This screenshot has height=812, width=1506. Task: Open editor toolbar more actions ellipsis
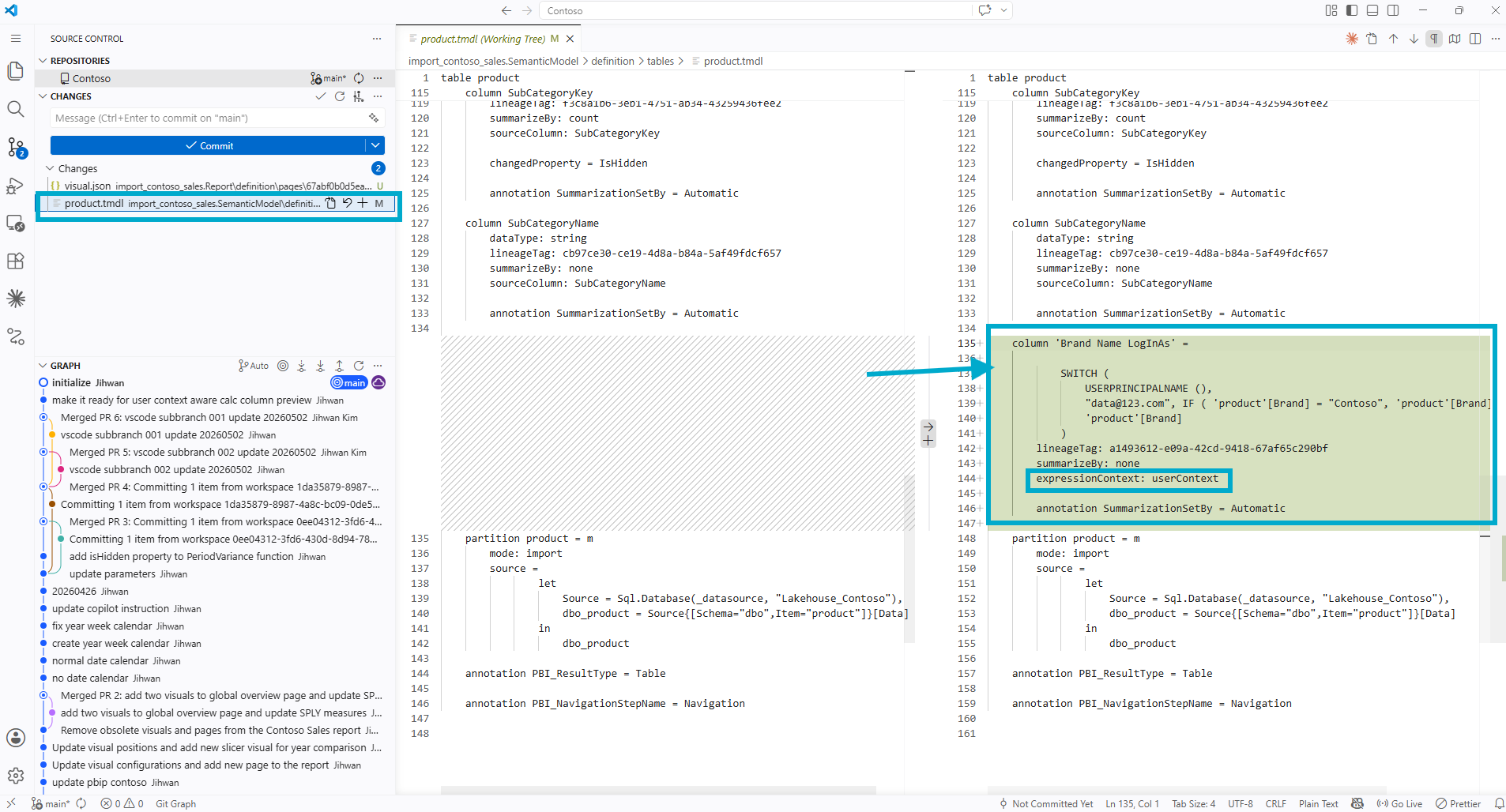pyautogui.click(x=1495, y=39)
